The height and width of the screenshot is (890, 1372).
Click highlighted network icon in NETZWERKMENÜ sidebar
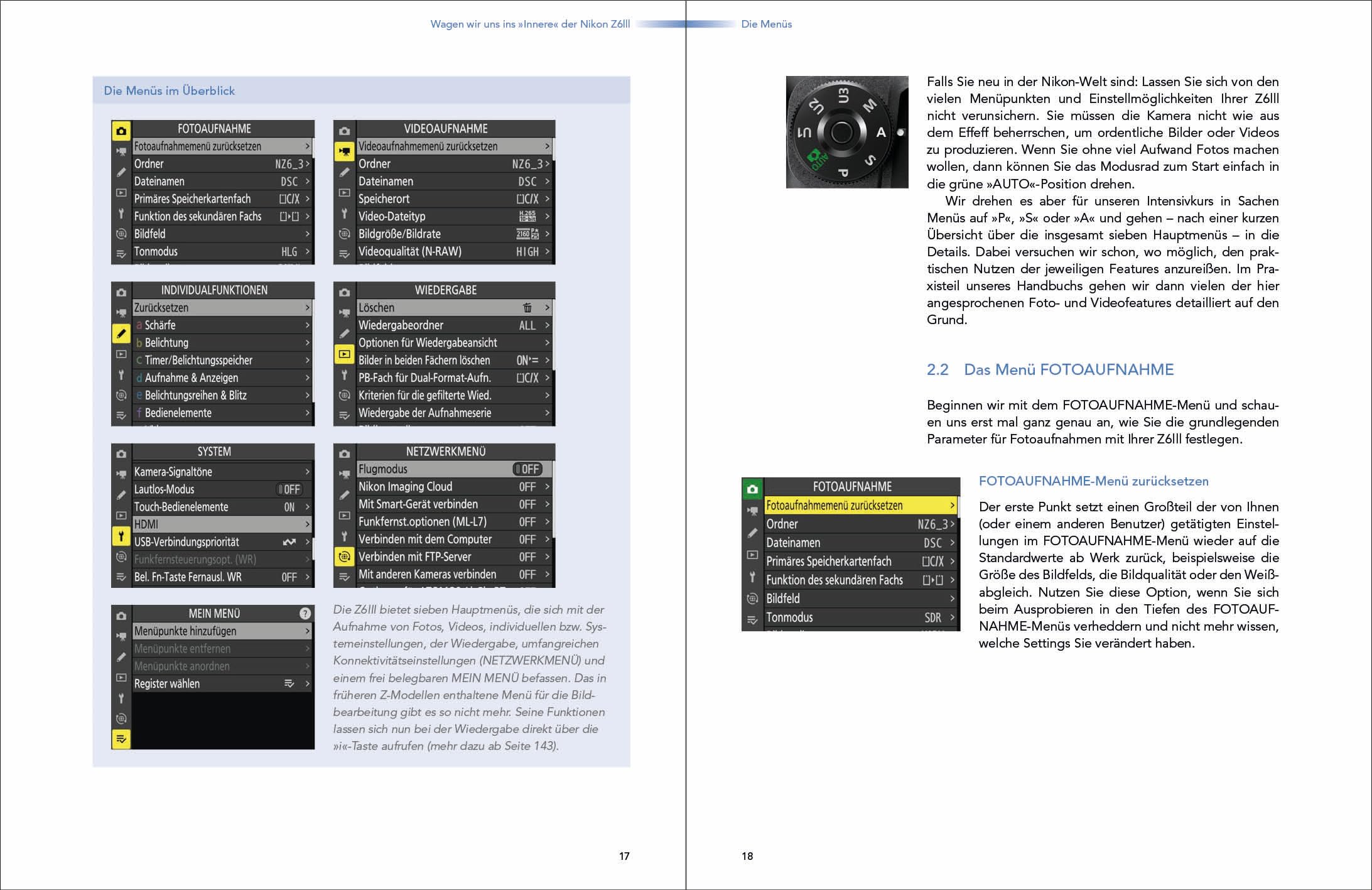tap(344, 556)
